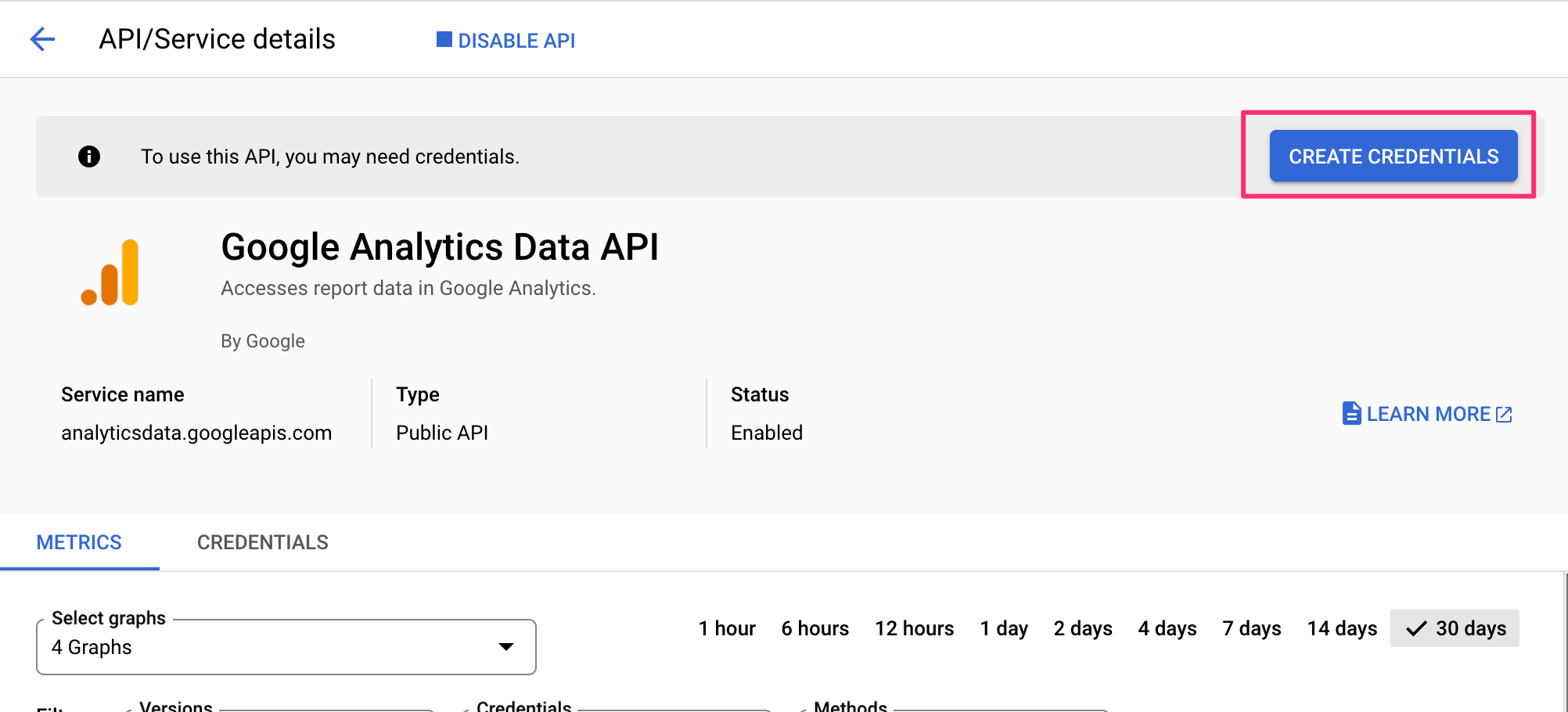Click the Disable API text button
The image size is (1568, 712).
pos(516,41)
